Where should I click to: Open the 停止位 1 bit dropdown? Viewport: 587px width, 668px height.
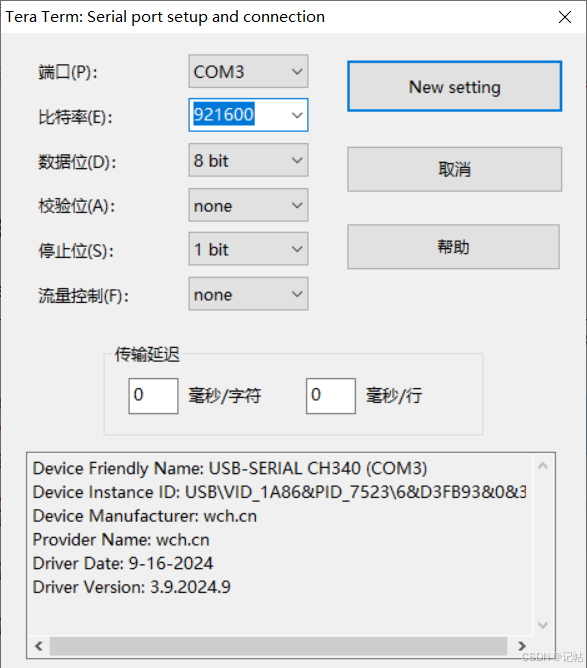248,249
